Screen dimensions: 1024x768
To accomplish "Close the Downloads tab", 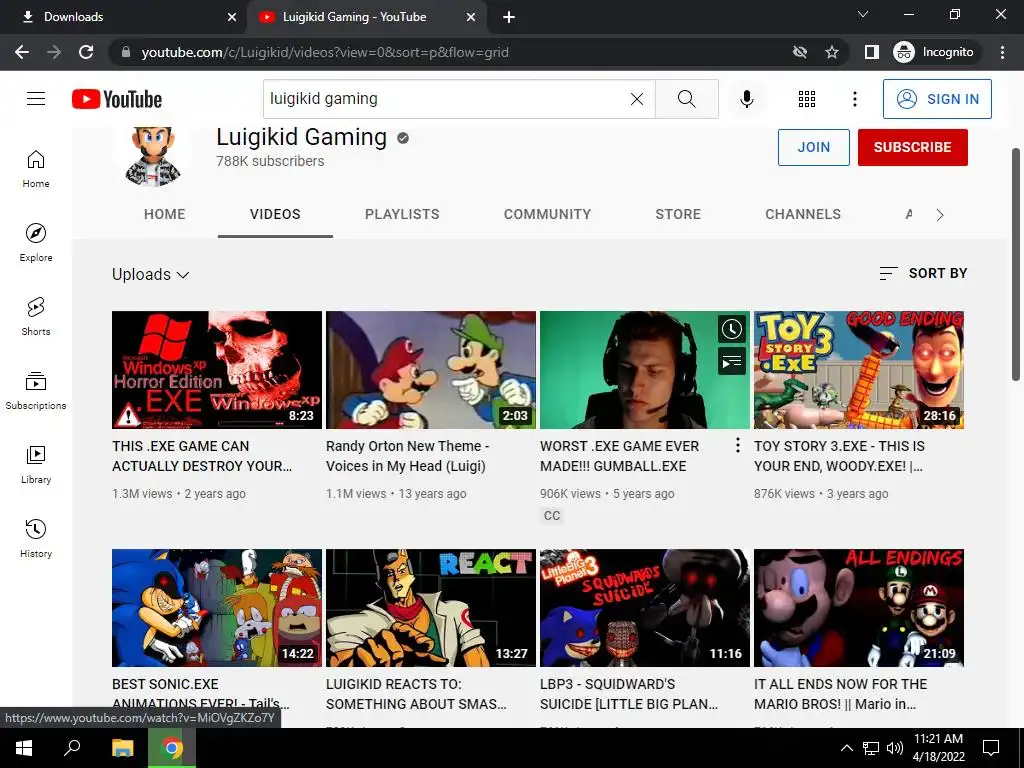I will (232, 17).
